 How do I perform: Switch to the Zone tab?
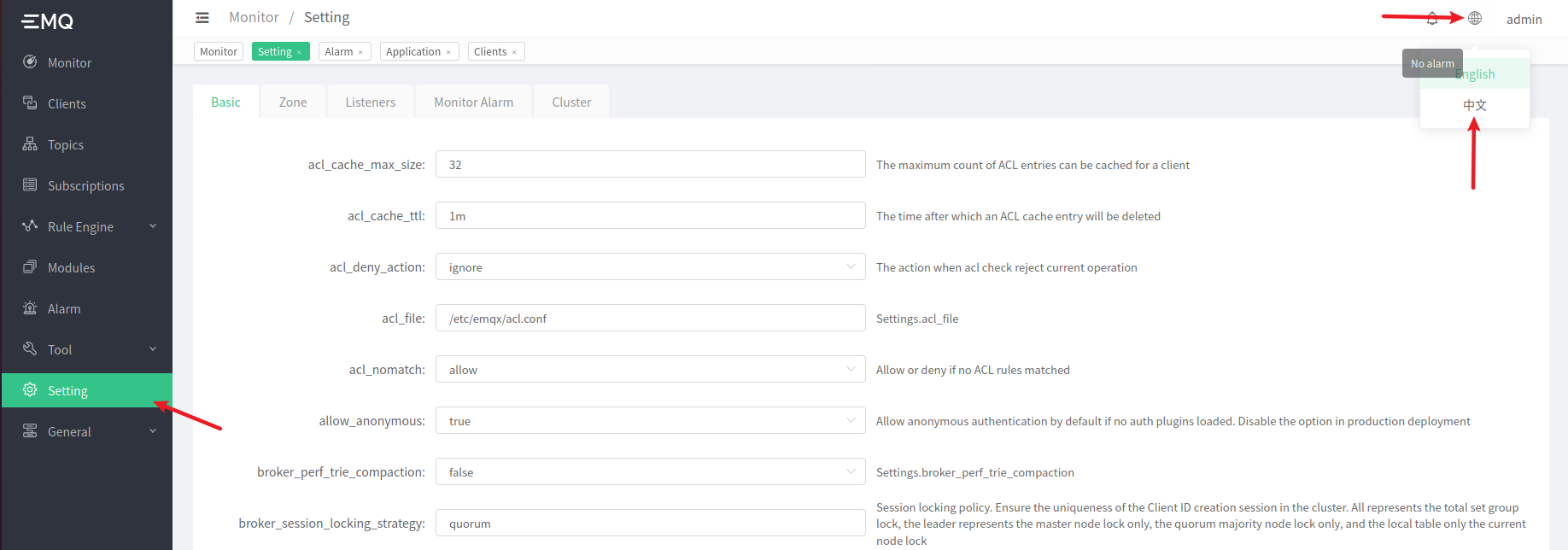[293, 102]
